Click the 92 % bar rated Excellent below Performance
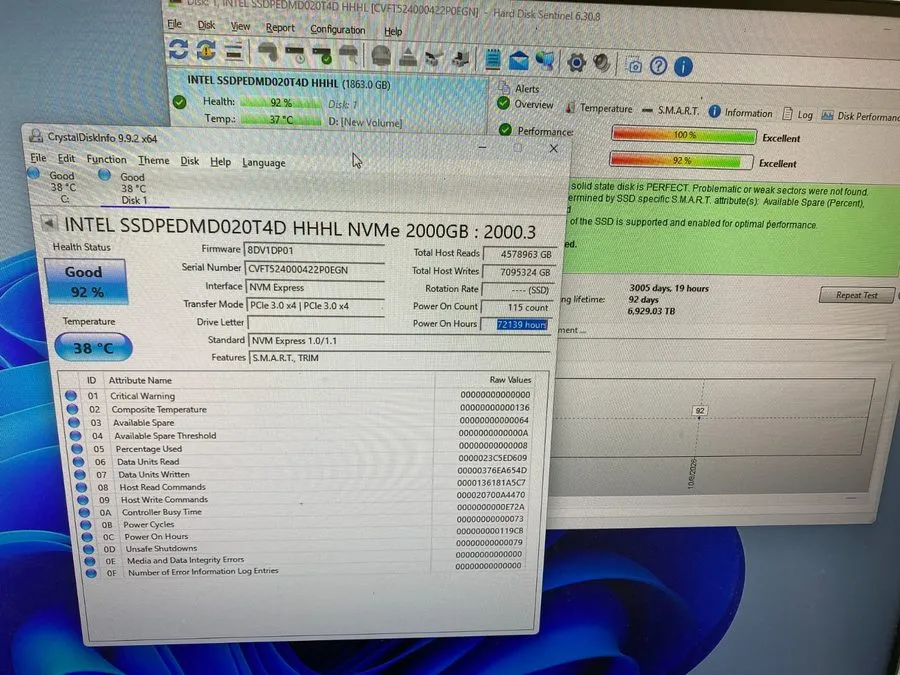 (681, 161)
